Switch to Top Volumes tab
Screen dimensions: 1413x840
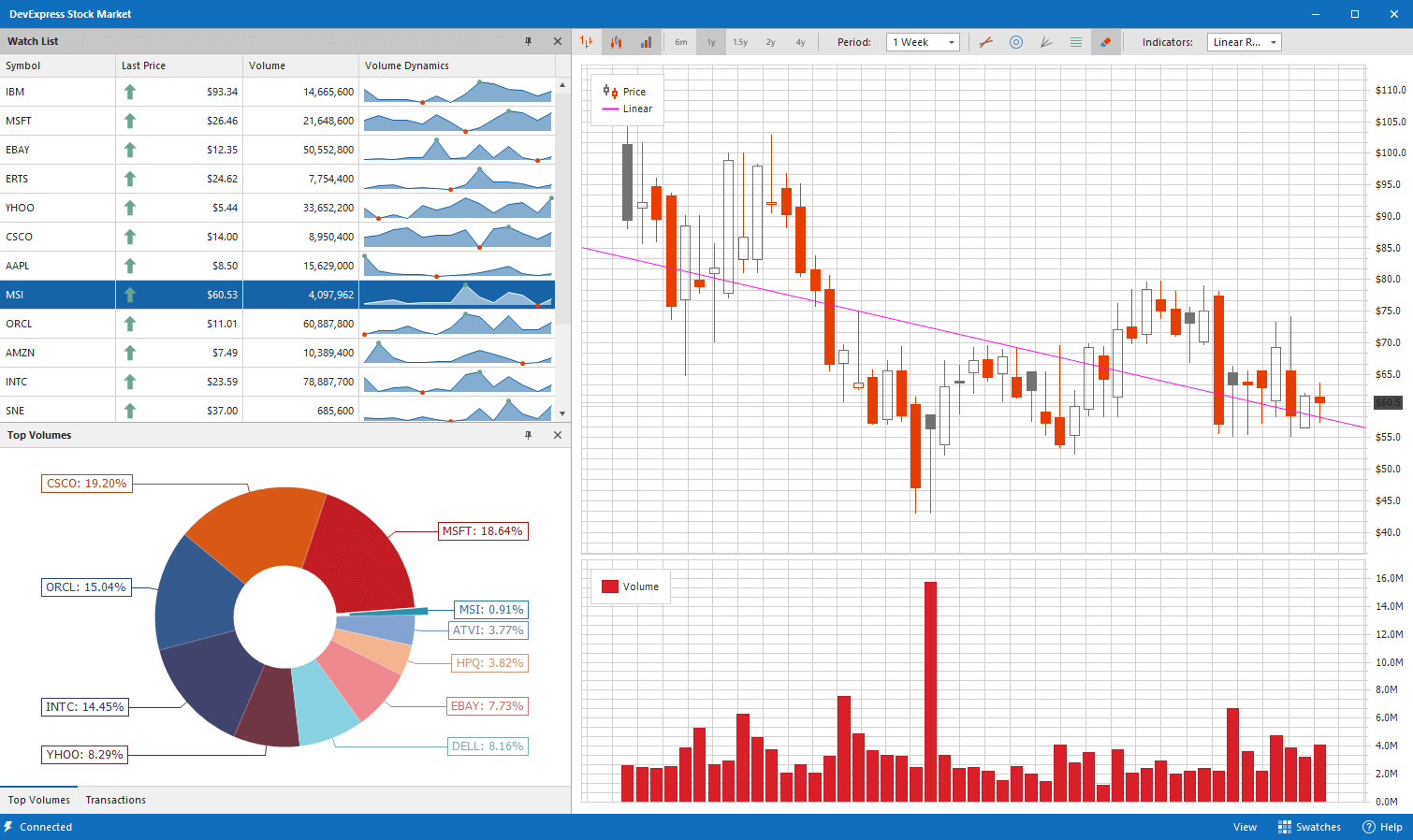tap(39, 800)
